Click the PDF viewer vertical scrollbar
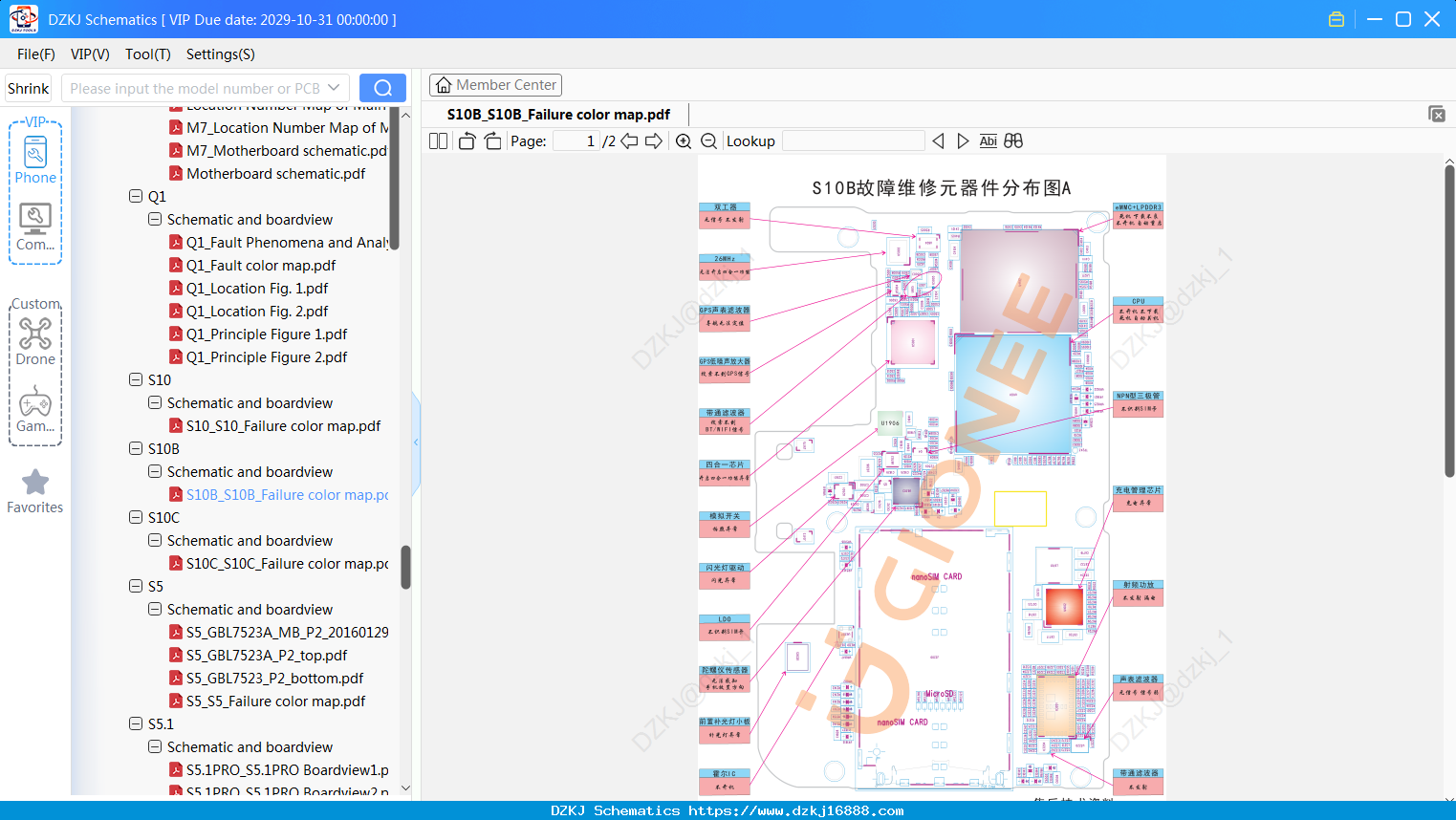Viewport: 1456px width, 820px height. click(x=1449, y=320)
